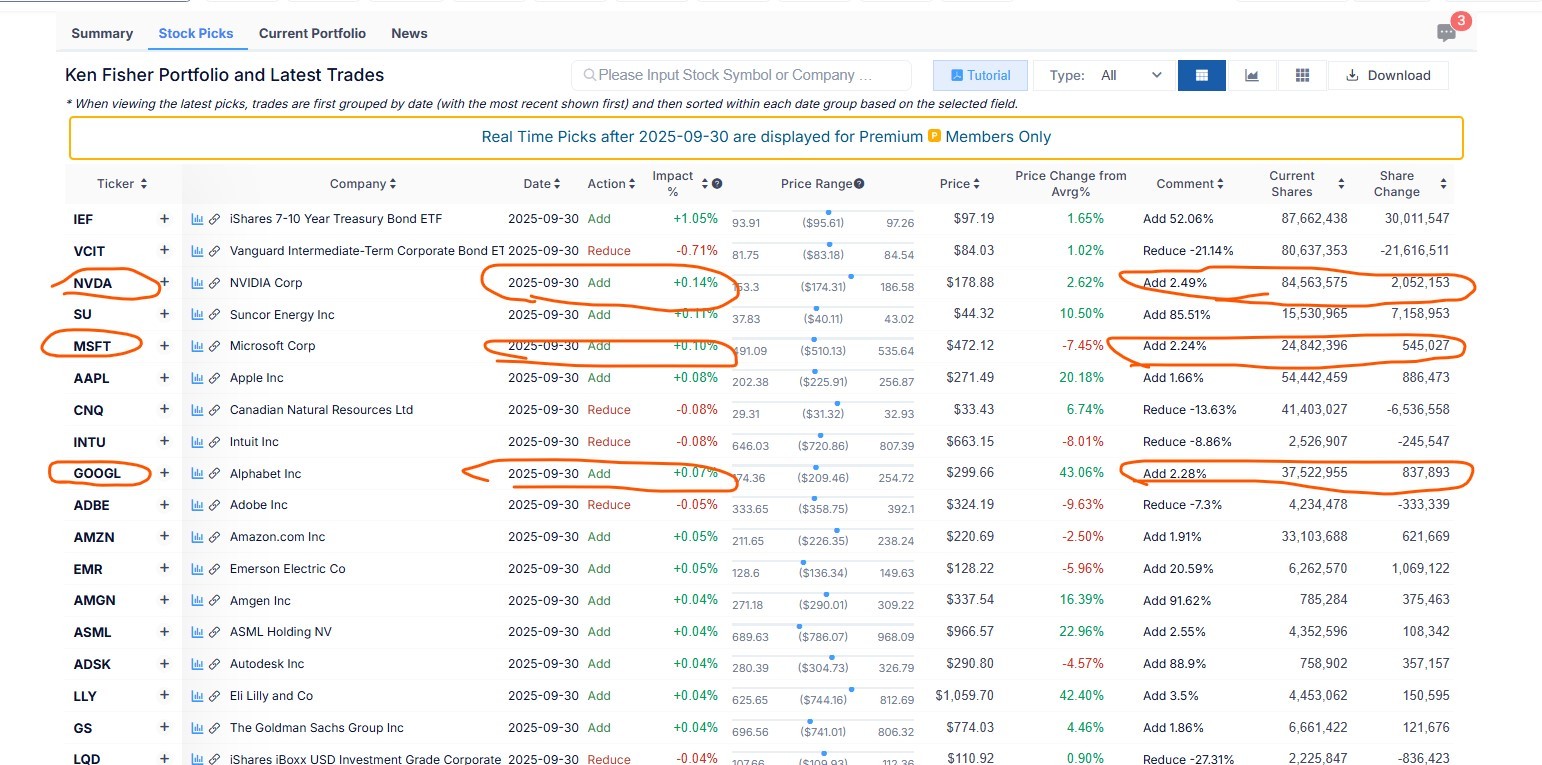Switch to the Current Portfolio tab
Screen dimensions: 1542x765
point(312,33)
